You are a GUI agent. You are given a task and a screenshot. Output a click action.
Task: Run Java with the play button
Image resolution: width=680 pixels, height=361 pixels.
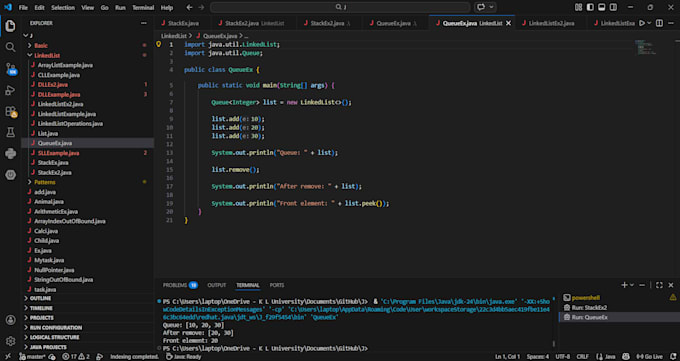point(642,23)
